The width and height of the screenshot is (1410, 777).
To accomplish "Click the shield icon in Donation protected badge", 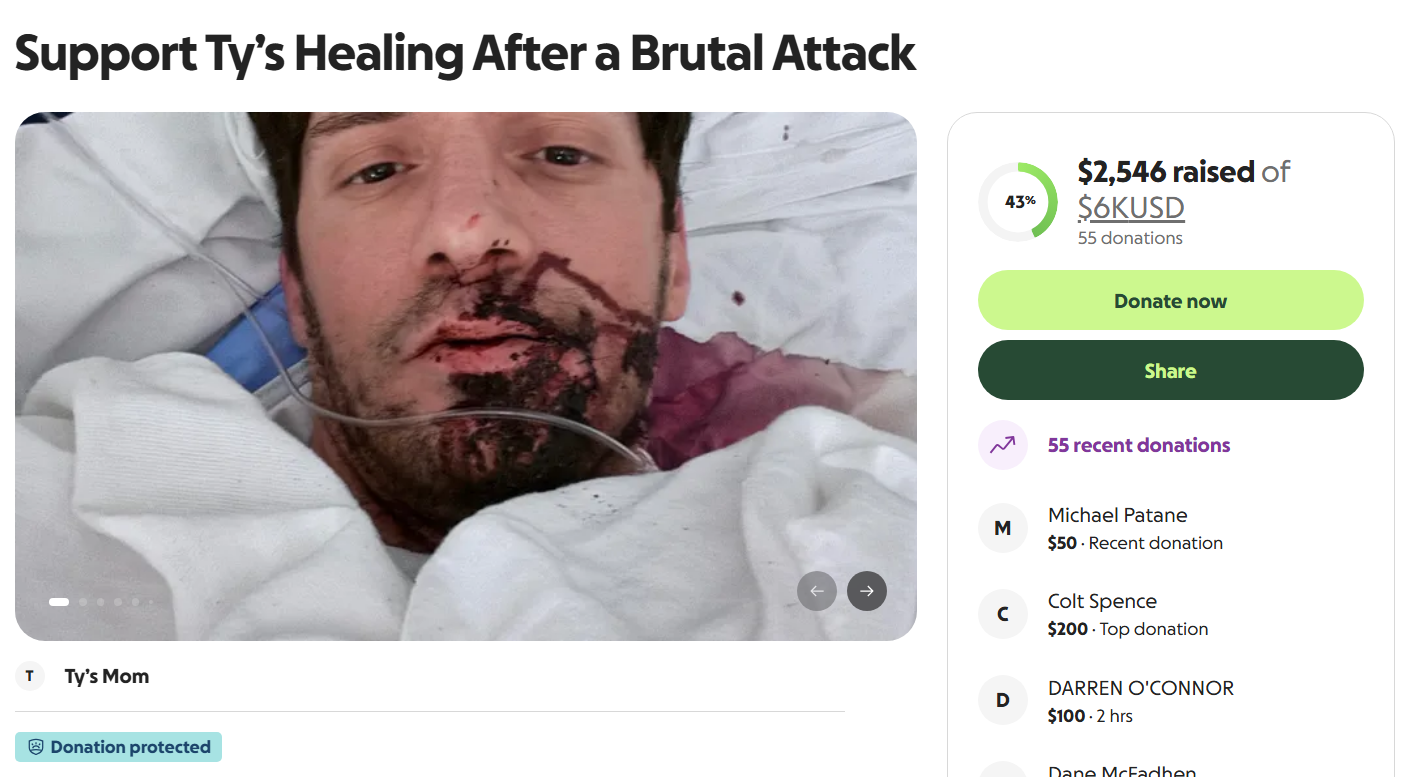I will (36, 747).
